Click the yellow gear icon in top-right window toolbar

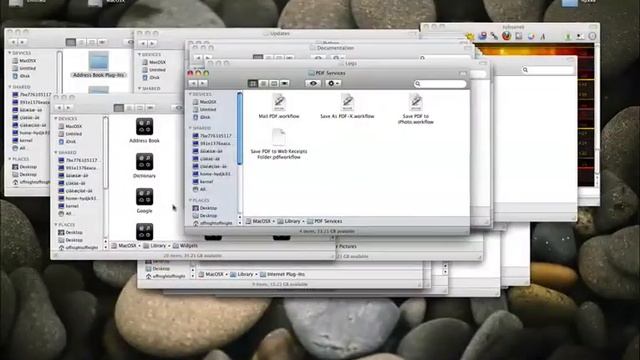pos(470,36)
